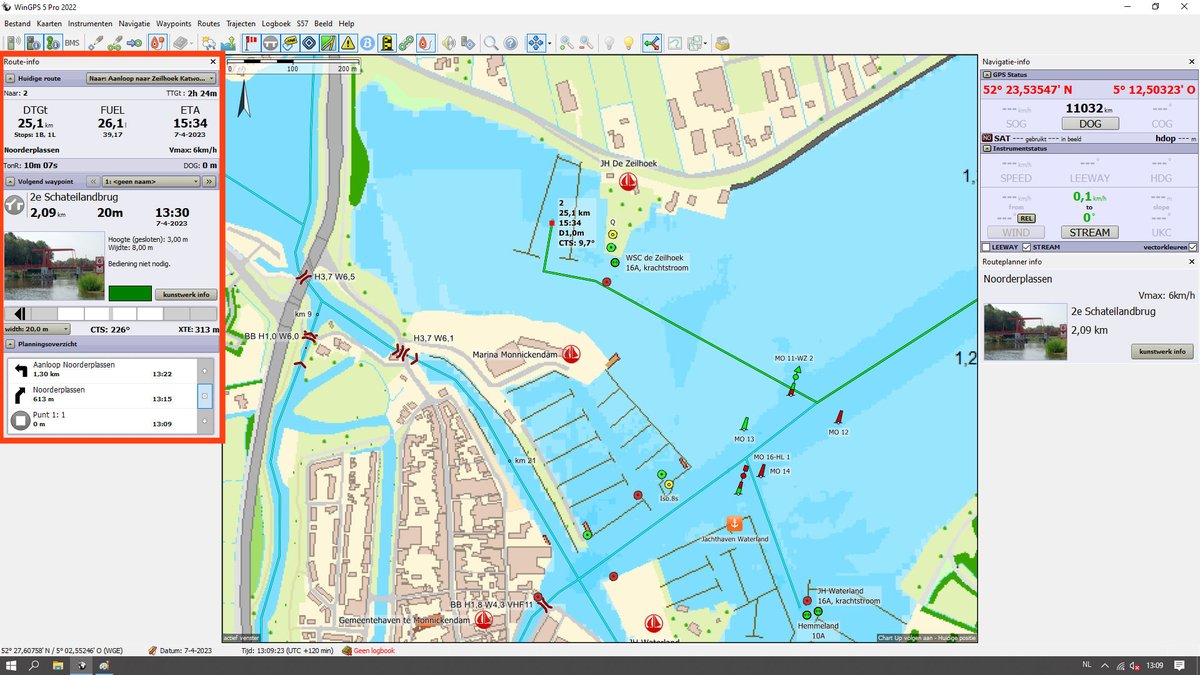The image size is (1200, 675).
Task: Click the orange Jachthaven Waterland anchor symbol
Action: 733,524
